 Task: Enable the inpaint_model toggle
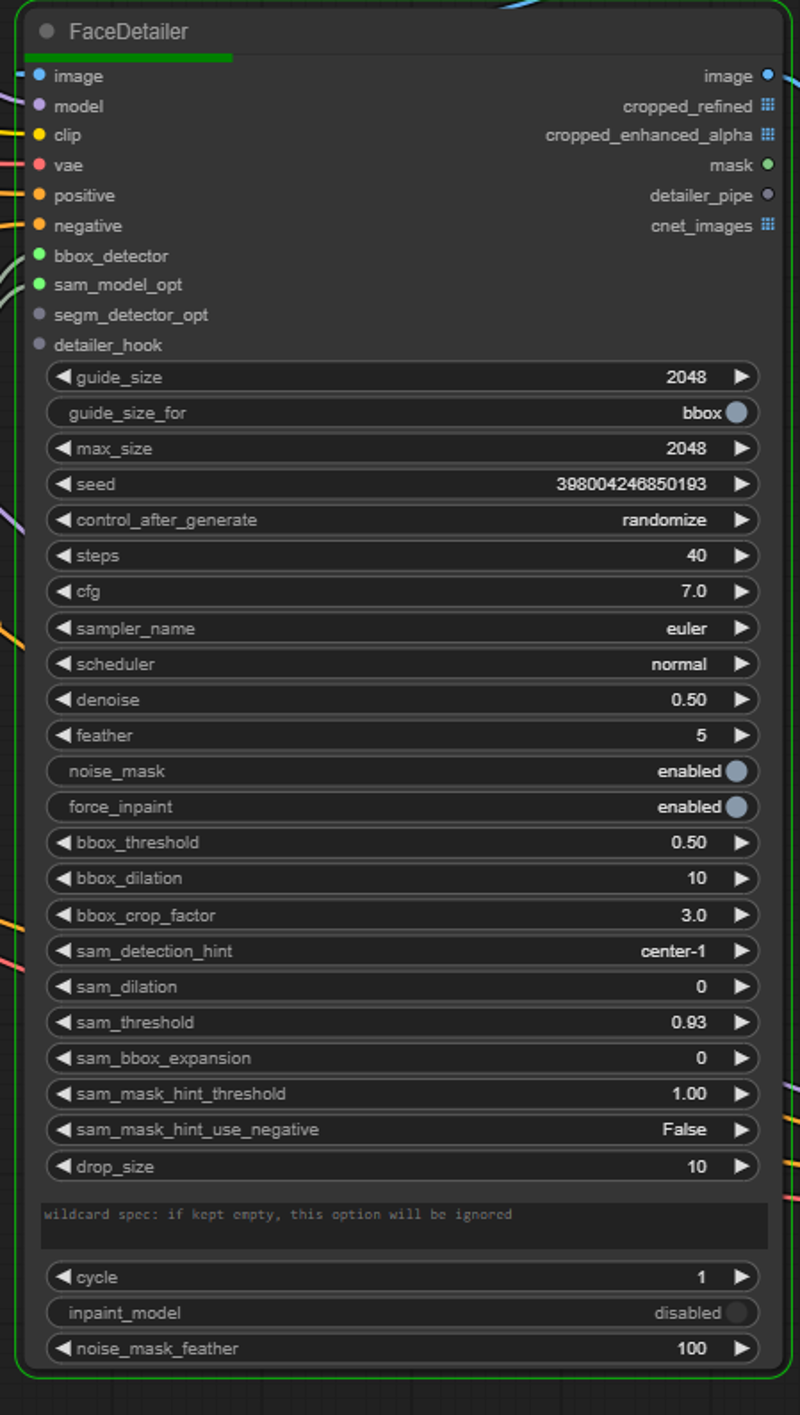(x=736, y=1313)
